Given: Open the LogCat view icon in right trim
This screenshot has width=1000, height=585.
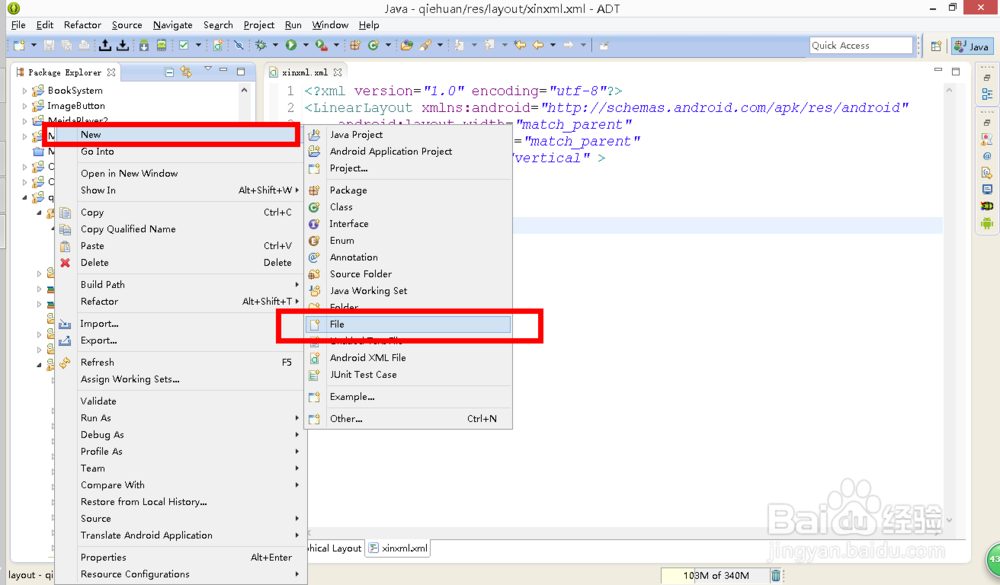Looking at the screenshot, I should tap(987, 206).
